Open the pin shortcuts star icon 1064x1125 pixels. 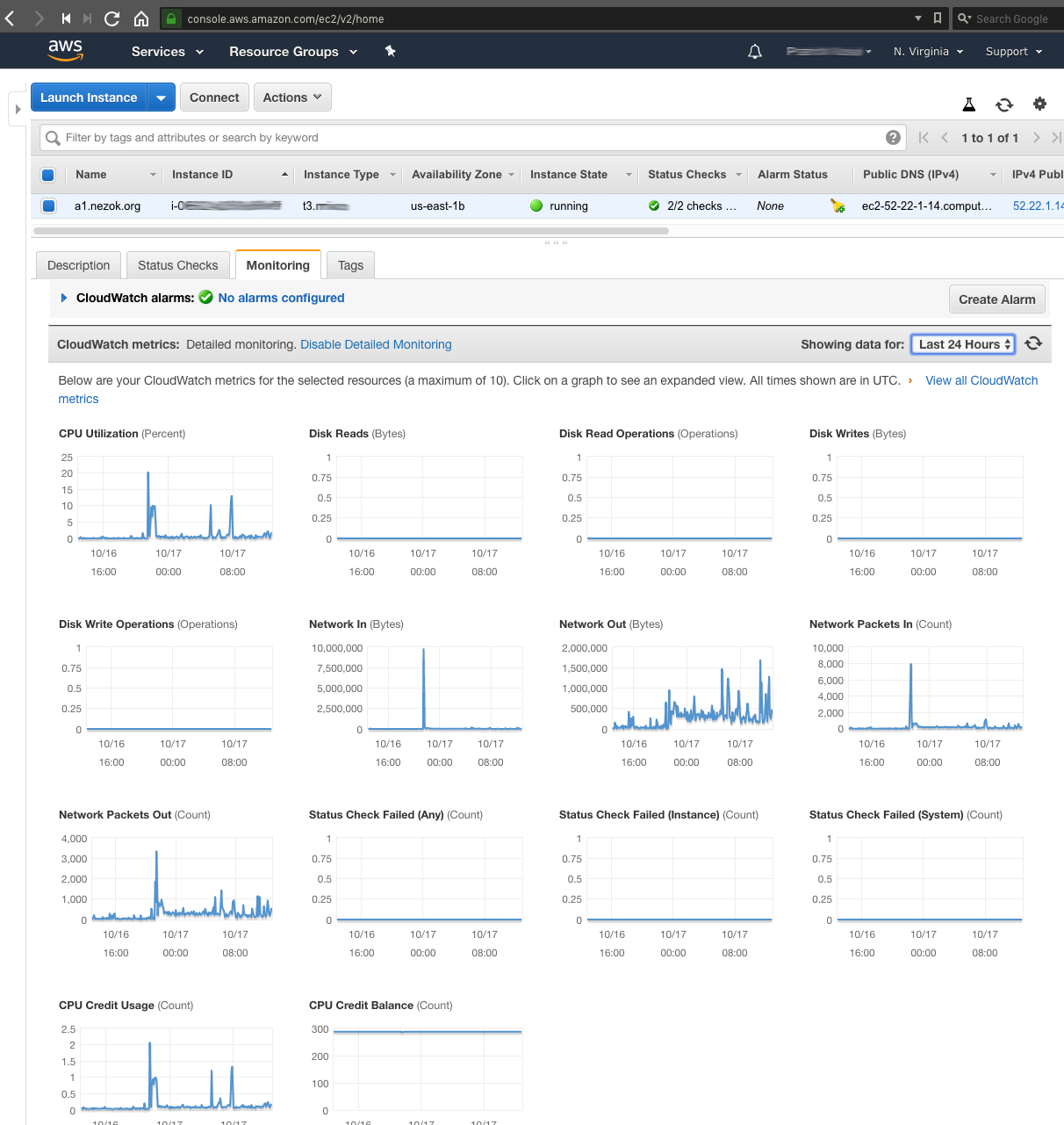pyautogui.click(x=390, y=51)
